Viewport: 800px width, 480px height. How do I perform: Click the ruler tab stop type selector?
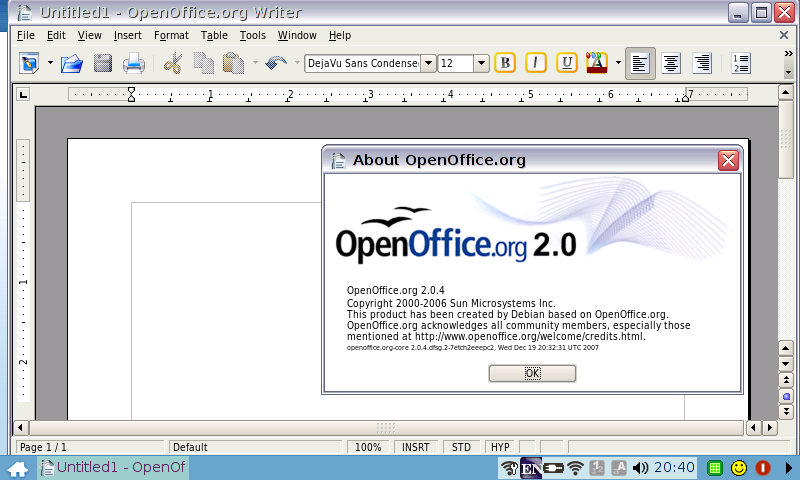23,94
